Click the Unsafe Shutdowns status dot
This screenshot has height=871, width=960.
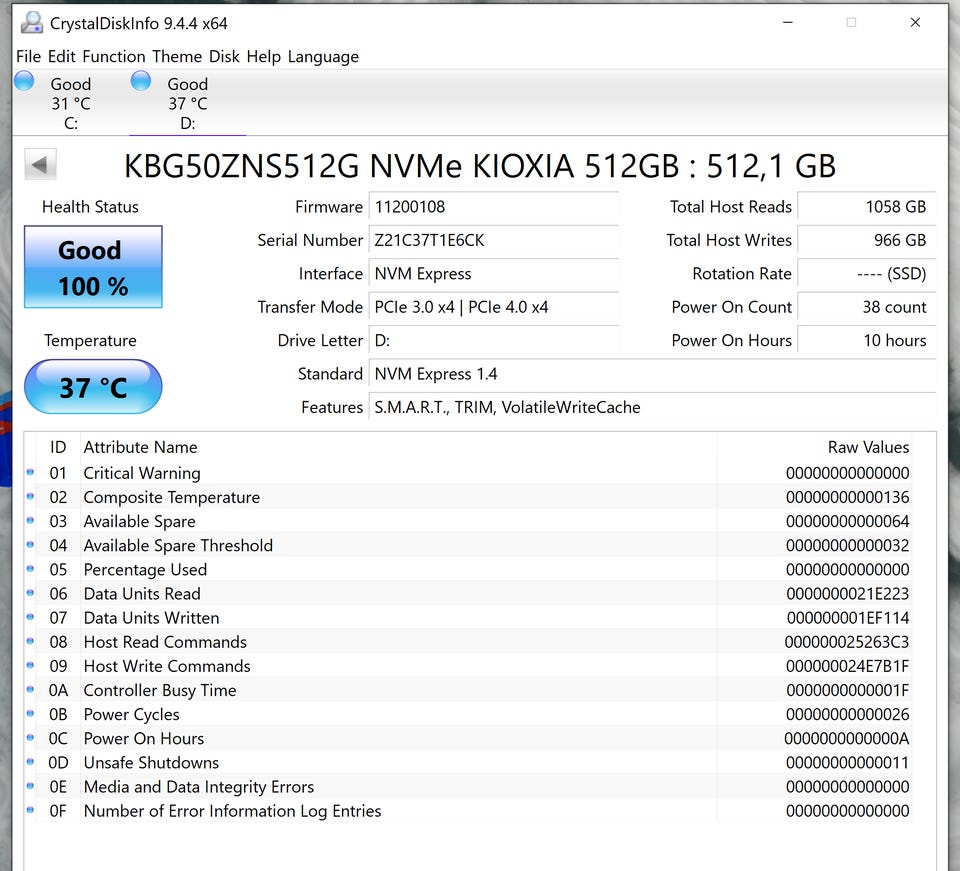click(x=30, y=763)
